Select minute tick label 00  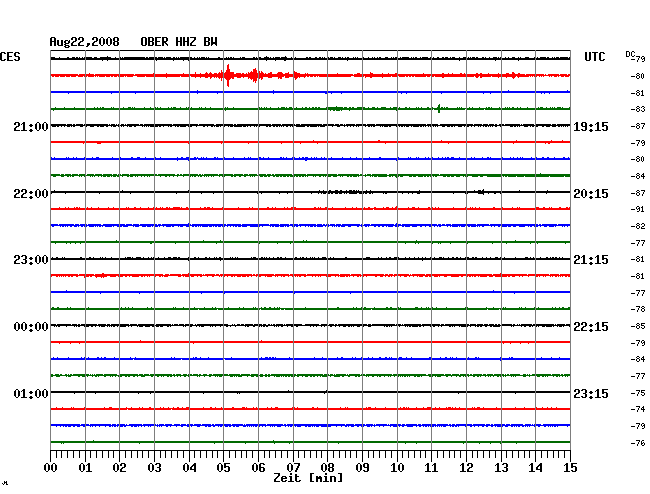click(x=51, y=467)
